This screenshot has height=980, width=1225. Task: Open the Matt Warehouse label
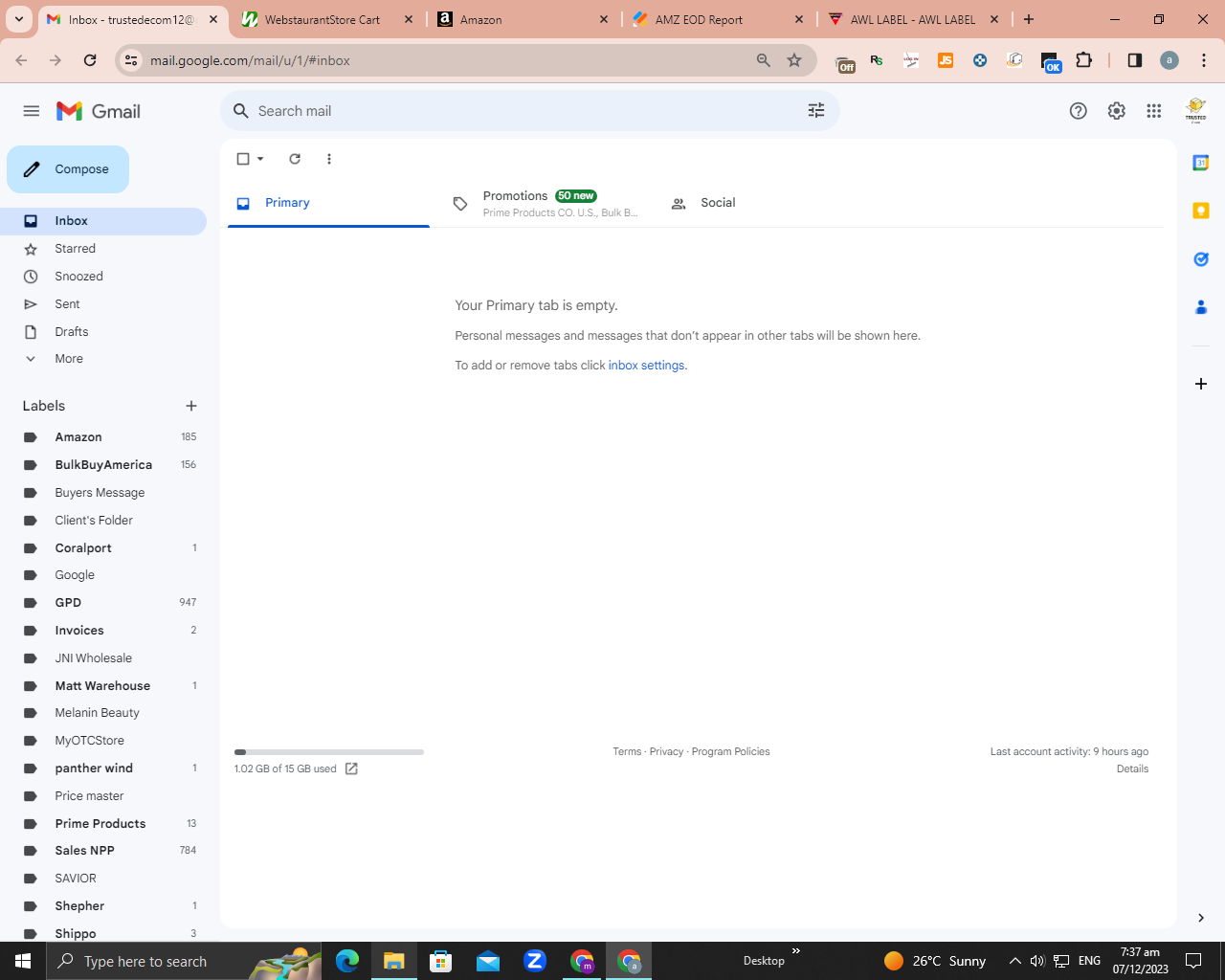pyautogui.click(x=103, y=686)
